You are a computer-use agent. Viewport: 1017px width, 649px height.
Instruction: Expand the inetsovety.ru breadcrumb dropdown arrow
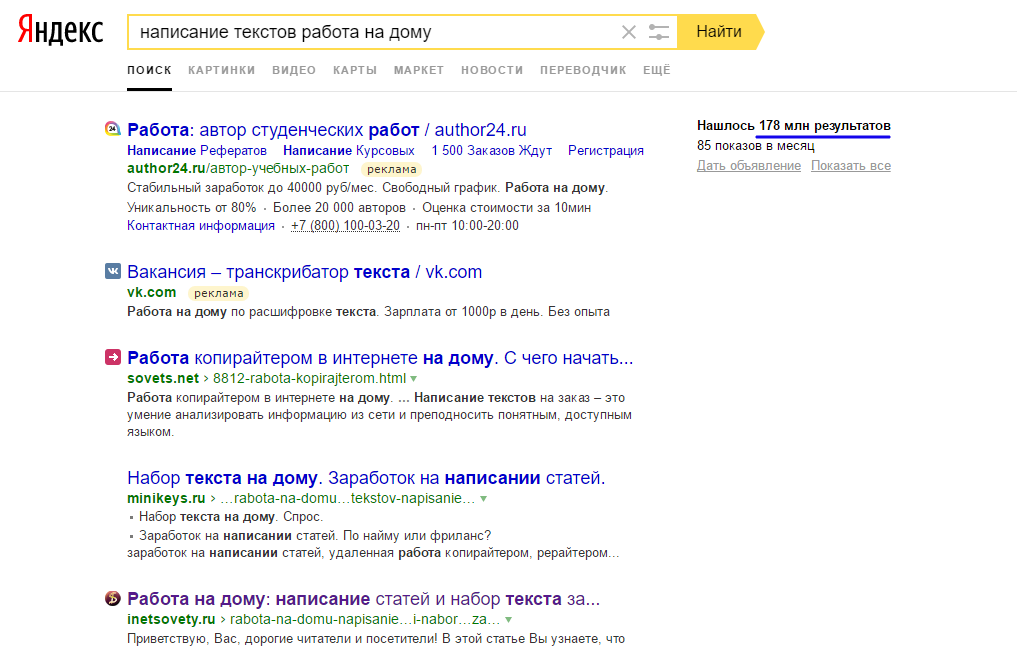click(x=509, y=619)
